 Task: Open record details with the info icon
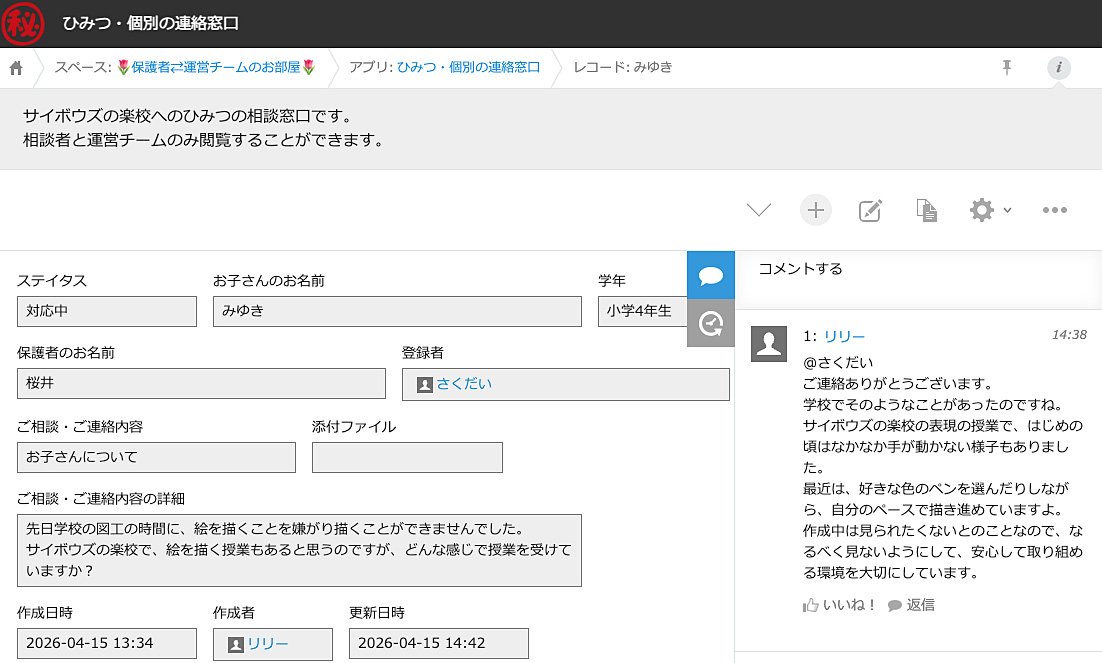(x=1060, y=68)
